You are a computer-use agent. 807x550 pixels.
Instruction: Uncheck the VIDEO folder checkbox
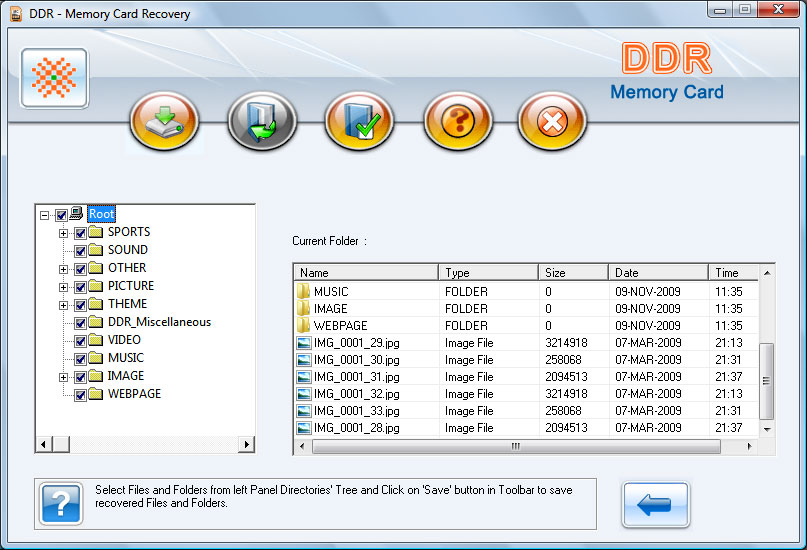pos(80,341)
